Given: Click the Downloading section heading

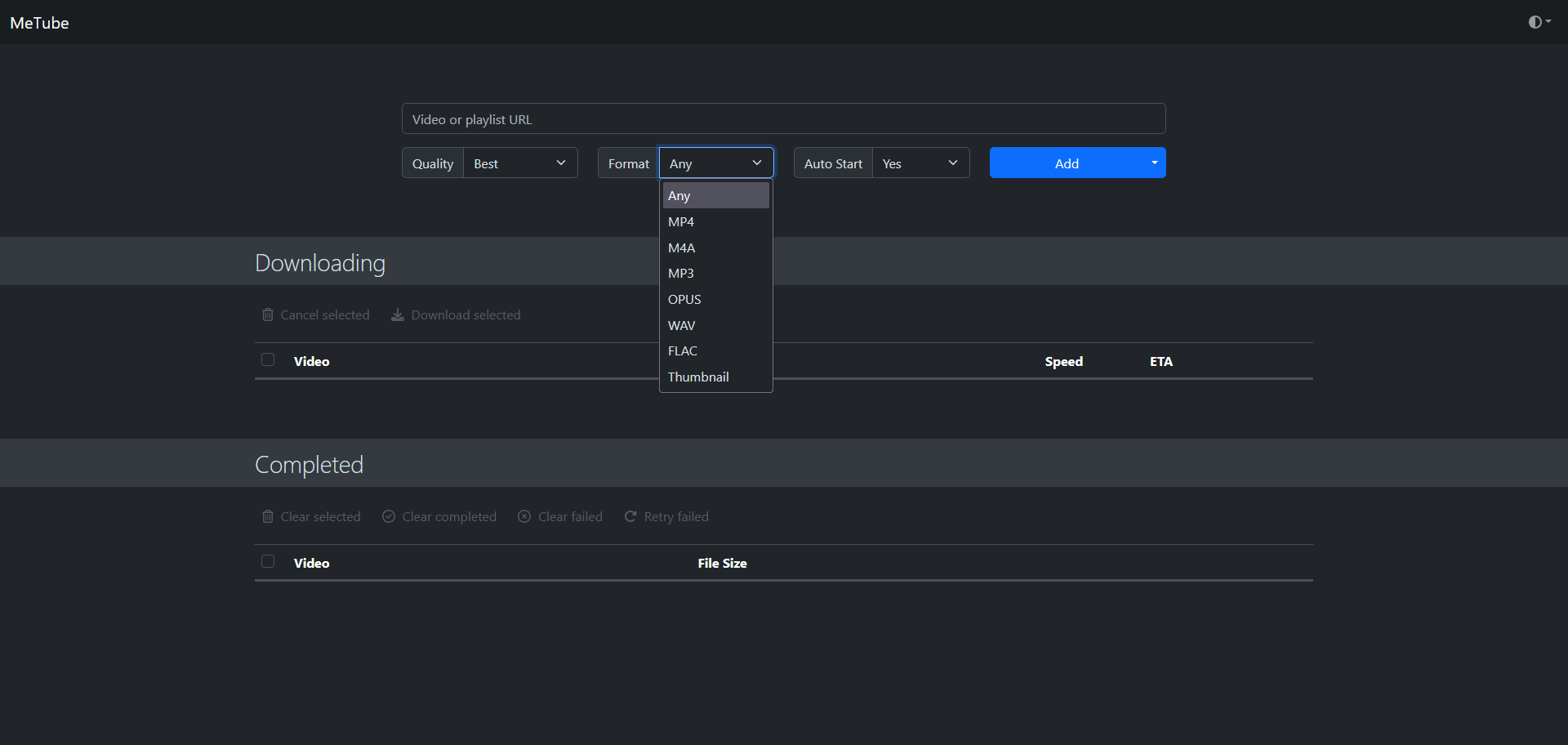Looking at the screenshot, I should [320, 263].
